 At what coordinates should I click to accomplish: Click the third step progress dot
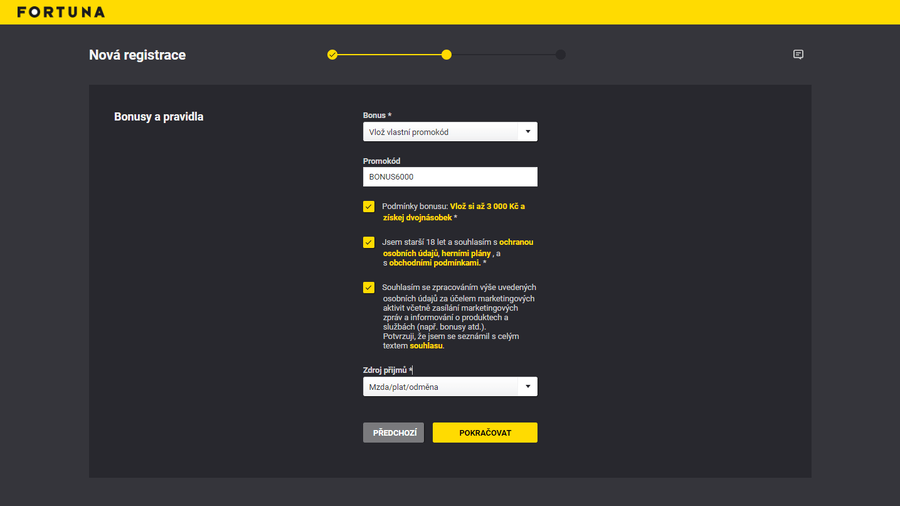point(561,55)
